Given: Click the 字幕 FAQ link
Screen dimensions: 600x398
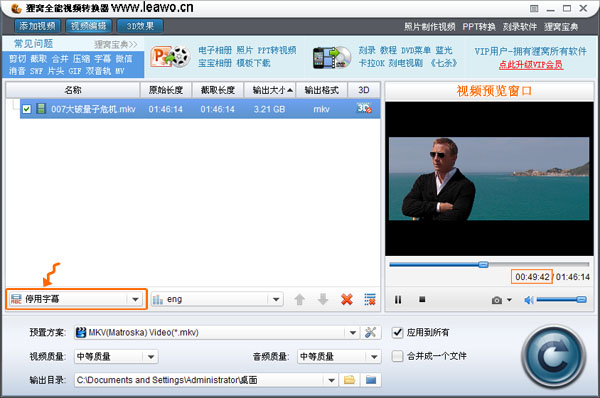Looking at the screenshot, I should coord(103,59).
